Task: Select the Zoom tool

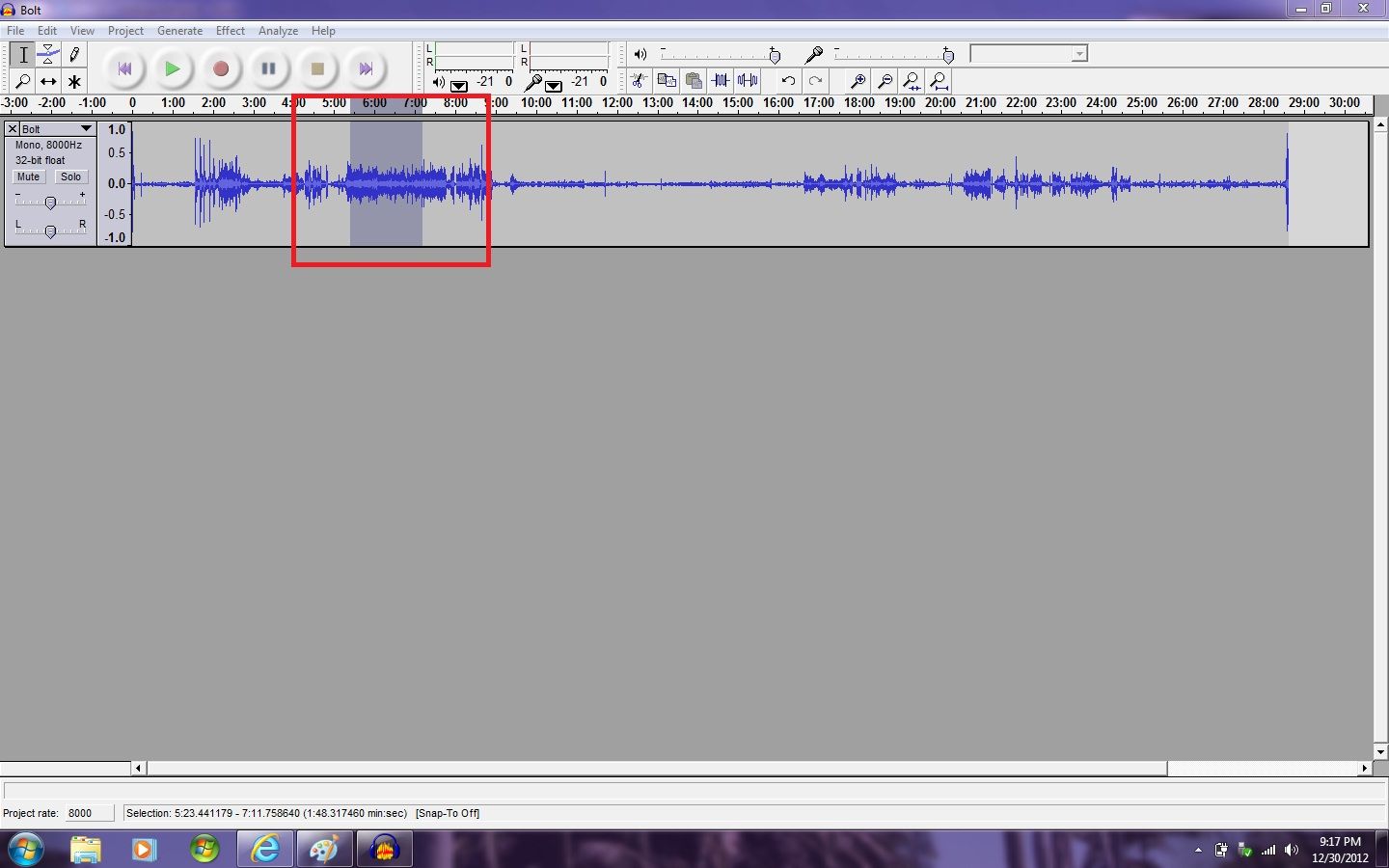Action: point(22,82)
